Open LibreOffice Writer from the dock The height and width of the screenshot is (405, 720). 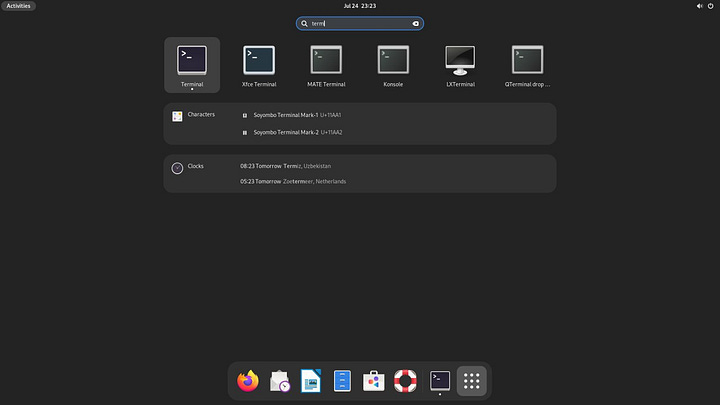point(311,381)
